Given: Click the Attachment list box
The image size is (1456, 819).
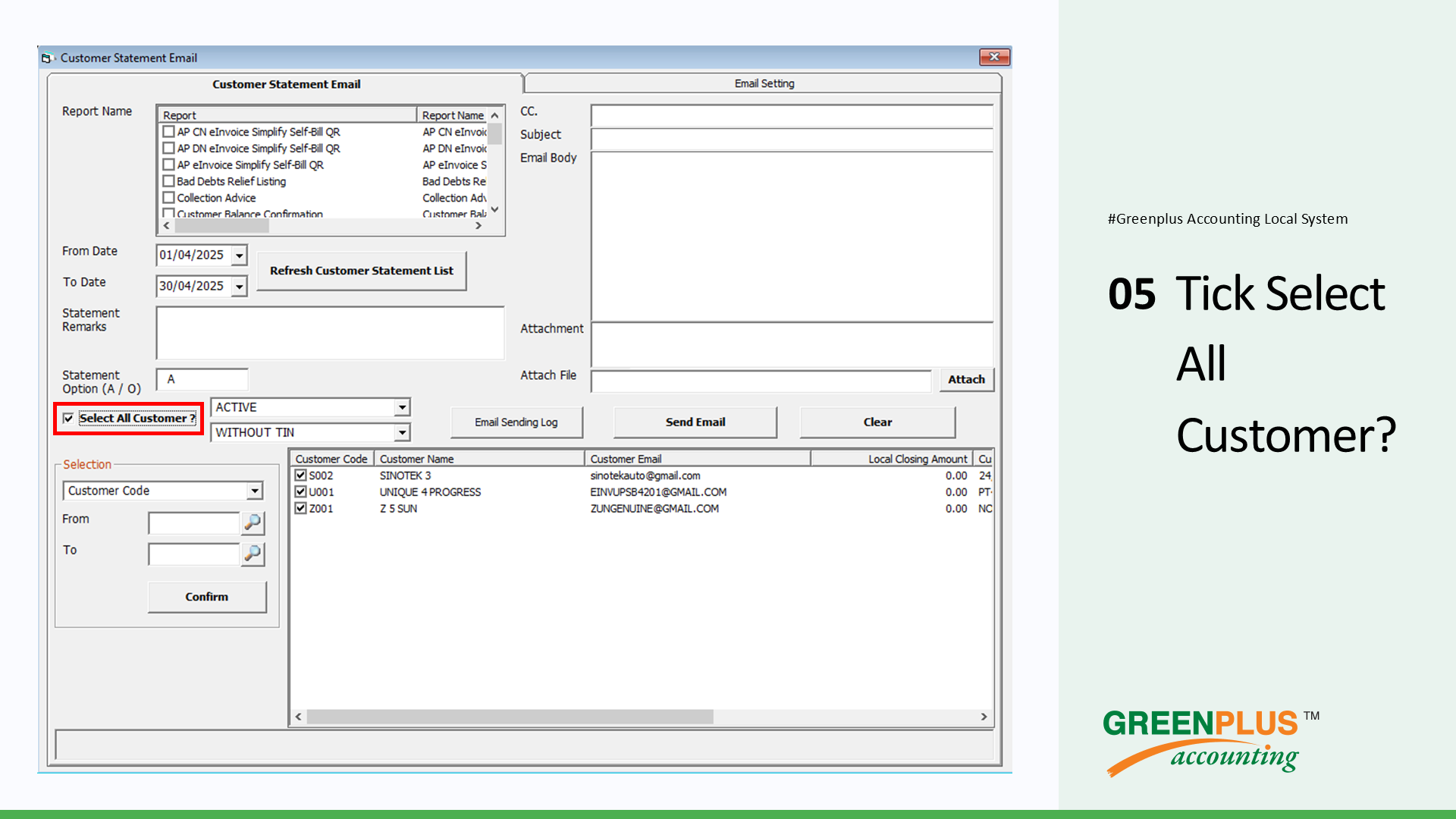Looking at the screenshot, I should [x=792, y=345].
